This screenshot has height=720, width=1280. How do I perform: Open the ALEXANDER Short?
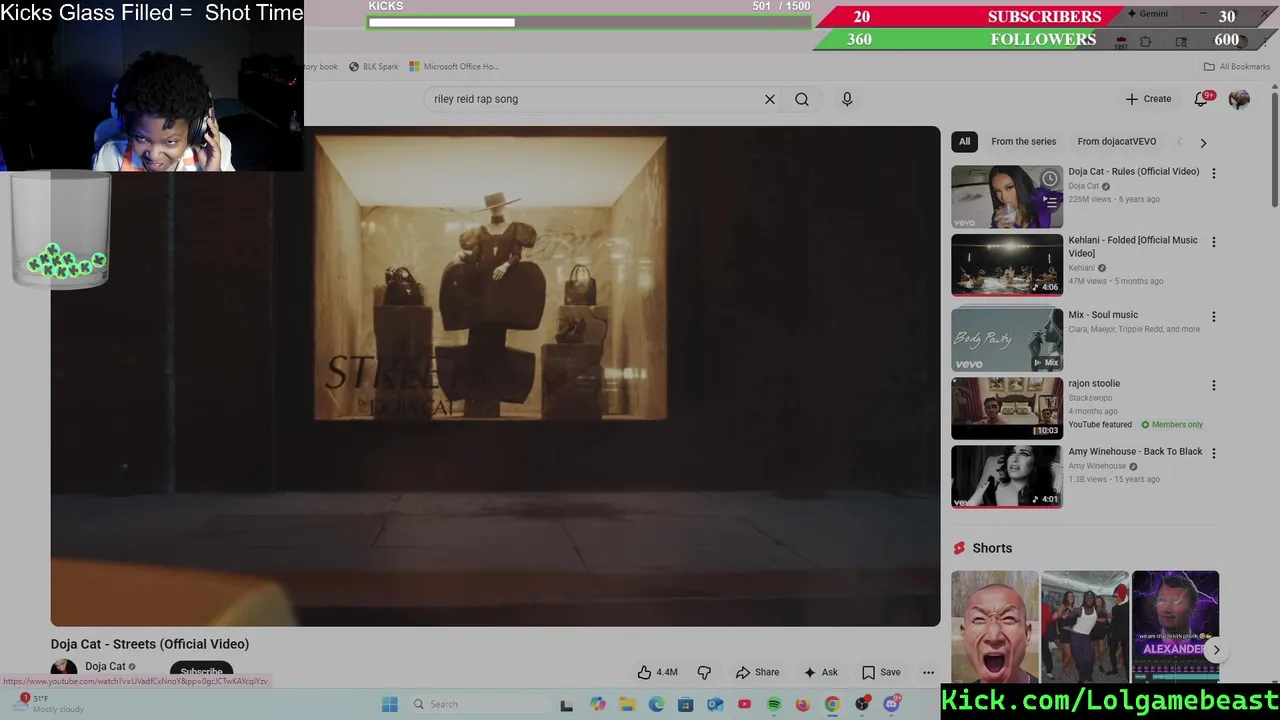(1175, 627)
